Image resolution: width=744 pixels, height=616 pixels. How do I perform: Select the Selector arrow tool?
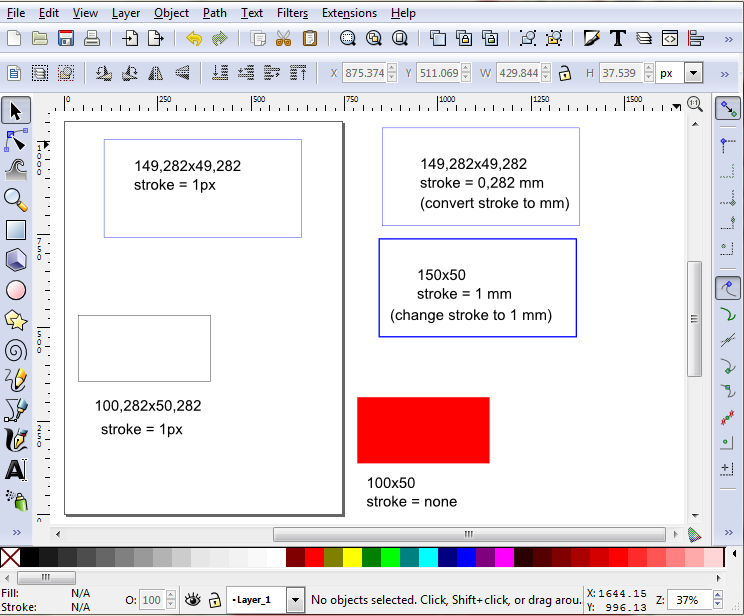click(16, 111)
